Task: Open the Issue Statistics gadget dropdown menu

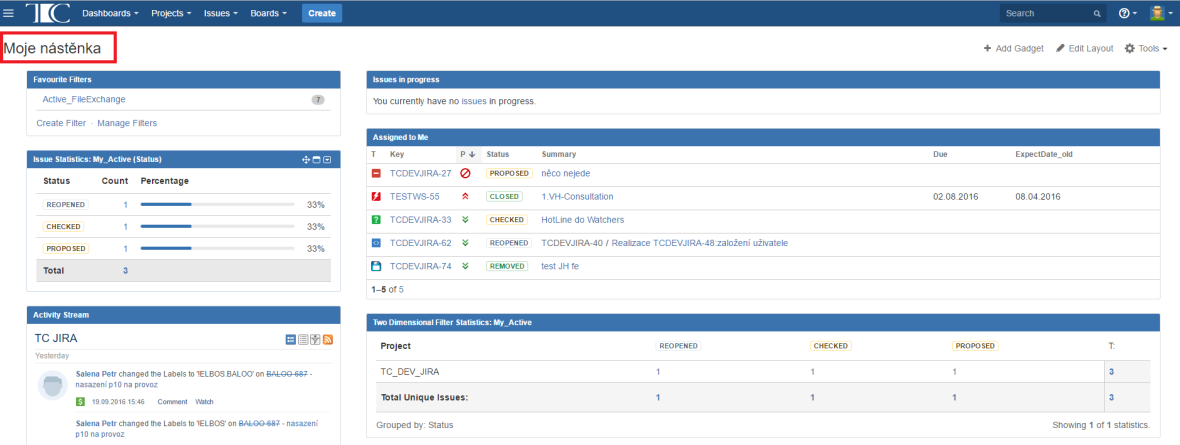Action: pos(327,160)
